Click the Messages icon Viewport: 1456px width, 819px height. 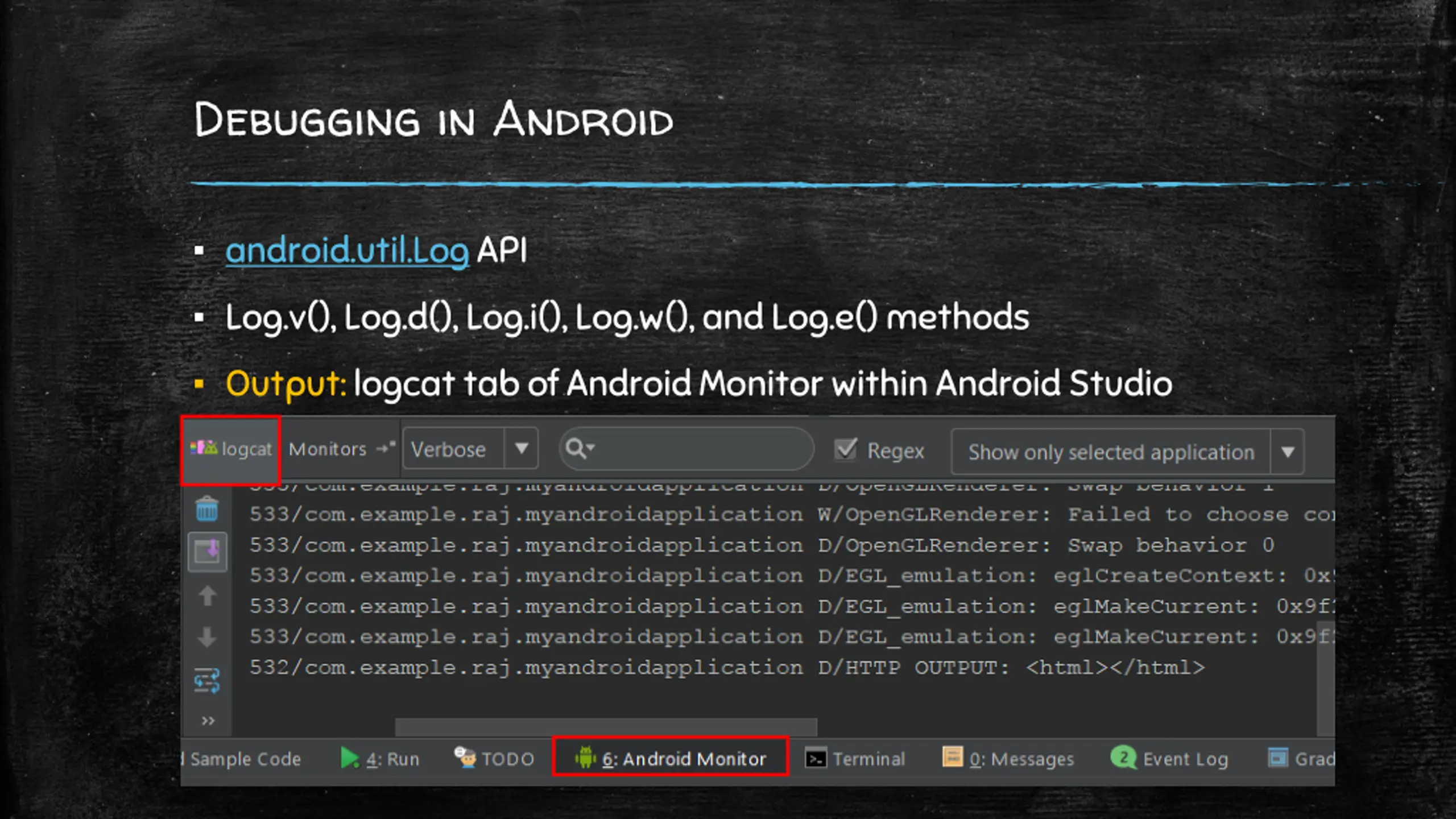click(953, 758)
